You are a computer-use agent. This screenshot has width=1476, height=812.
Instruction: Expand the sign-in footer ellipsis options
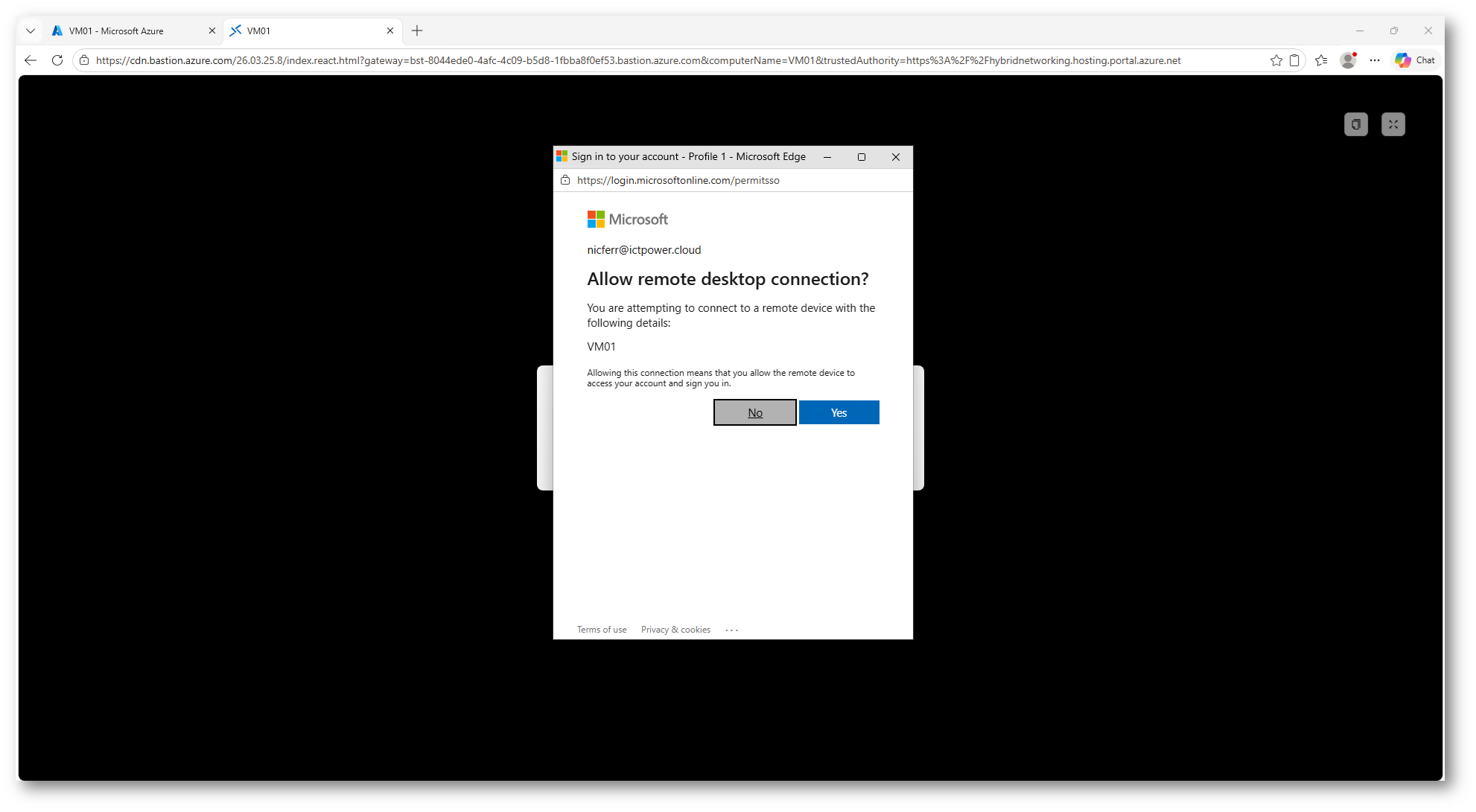point(732,630)
